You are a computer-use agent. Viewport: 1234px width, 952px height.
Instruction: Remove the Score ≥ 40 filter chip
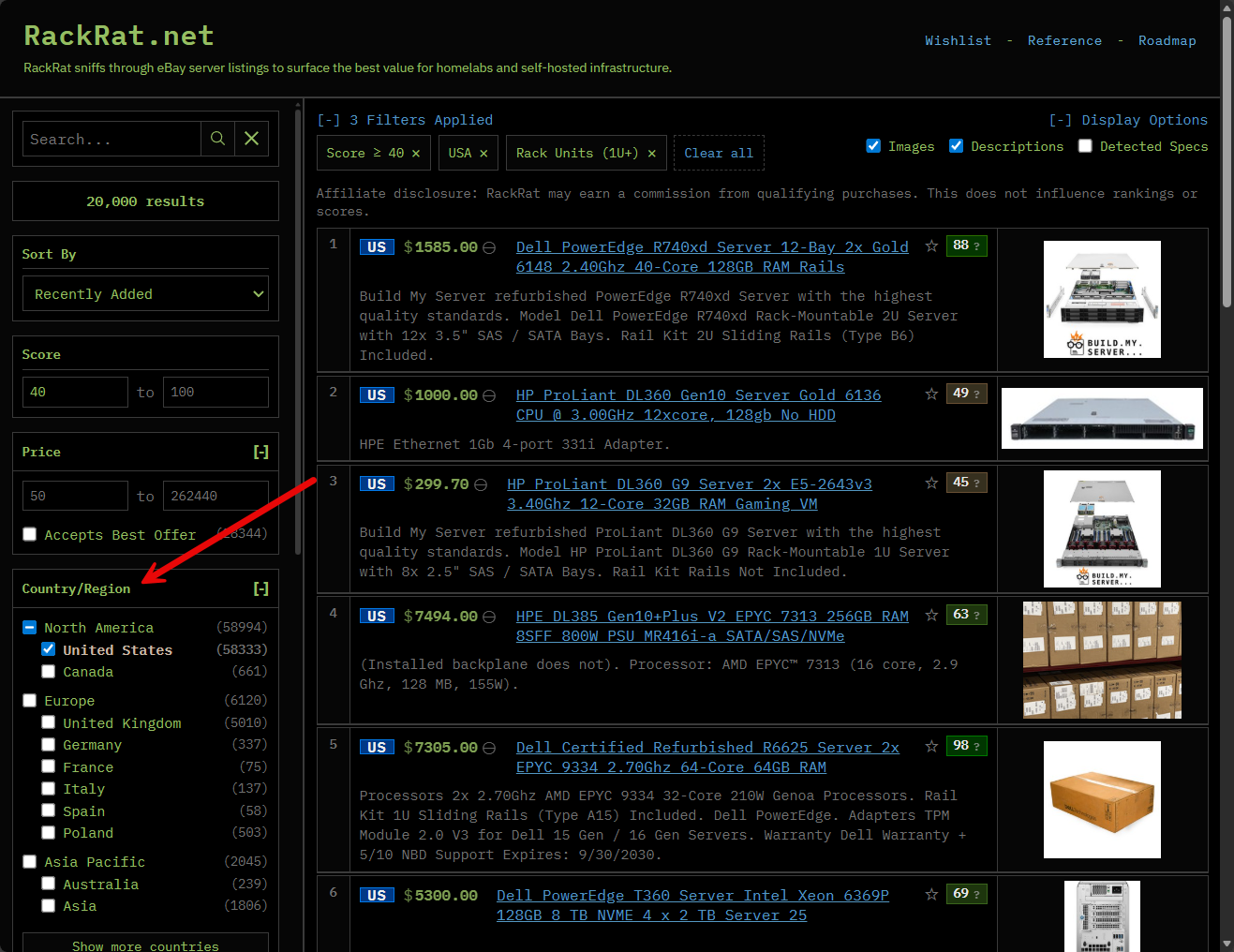tap(416, 153)
